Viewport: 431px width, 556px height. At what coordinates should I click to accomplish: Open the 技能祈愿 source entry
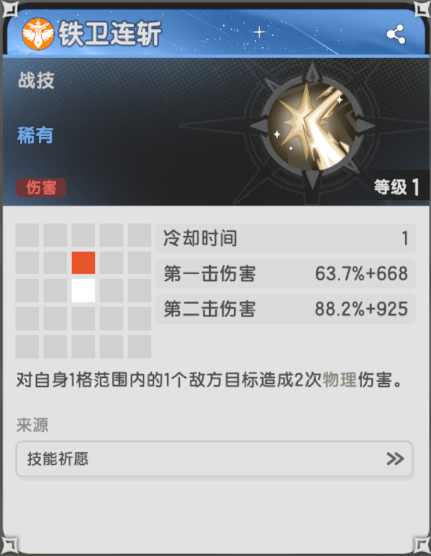pyautogui.click(x=214, y=458)
